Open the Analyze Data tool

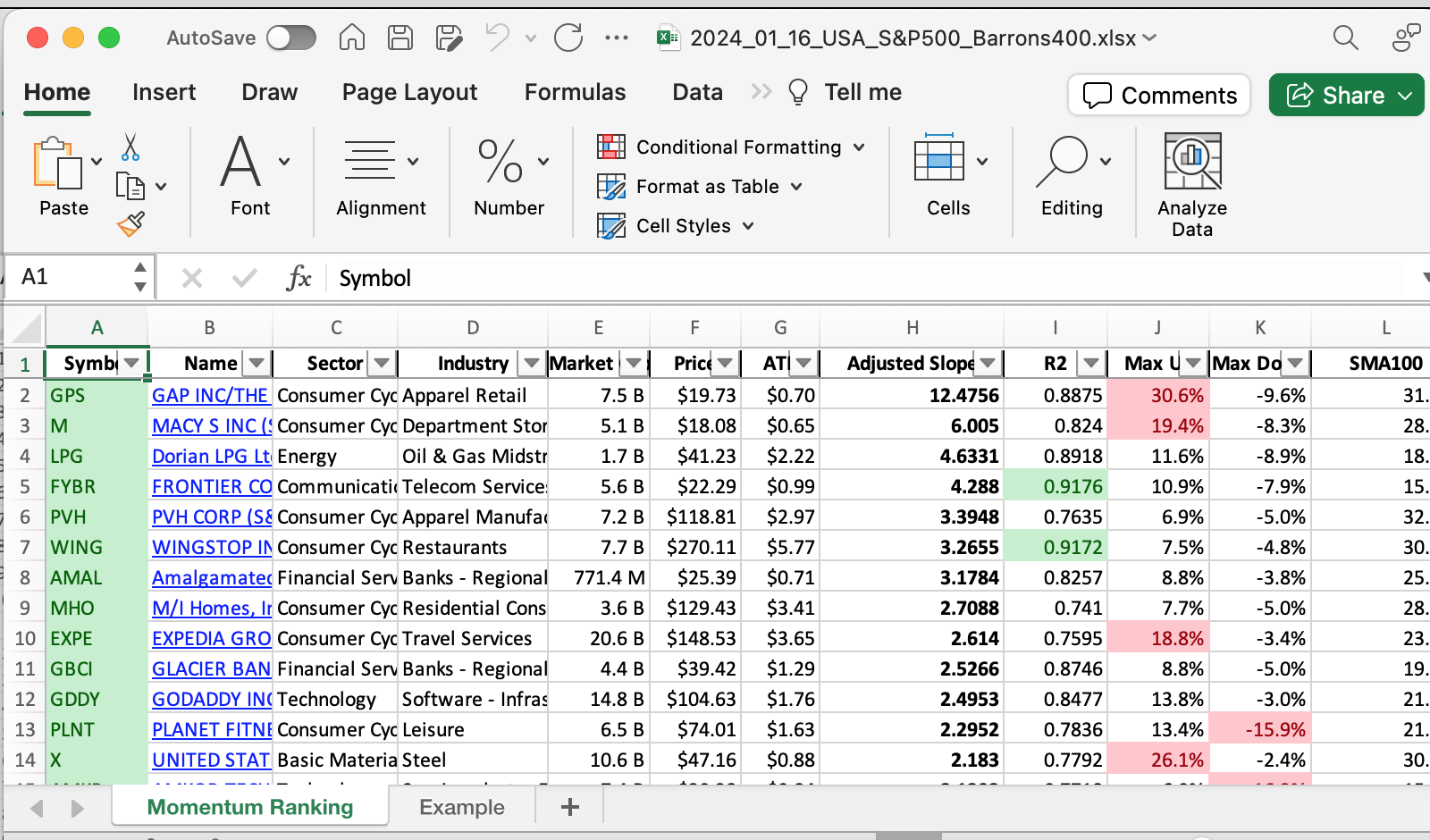(1191, 185)
